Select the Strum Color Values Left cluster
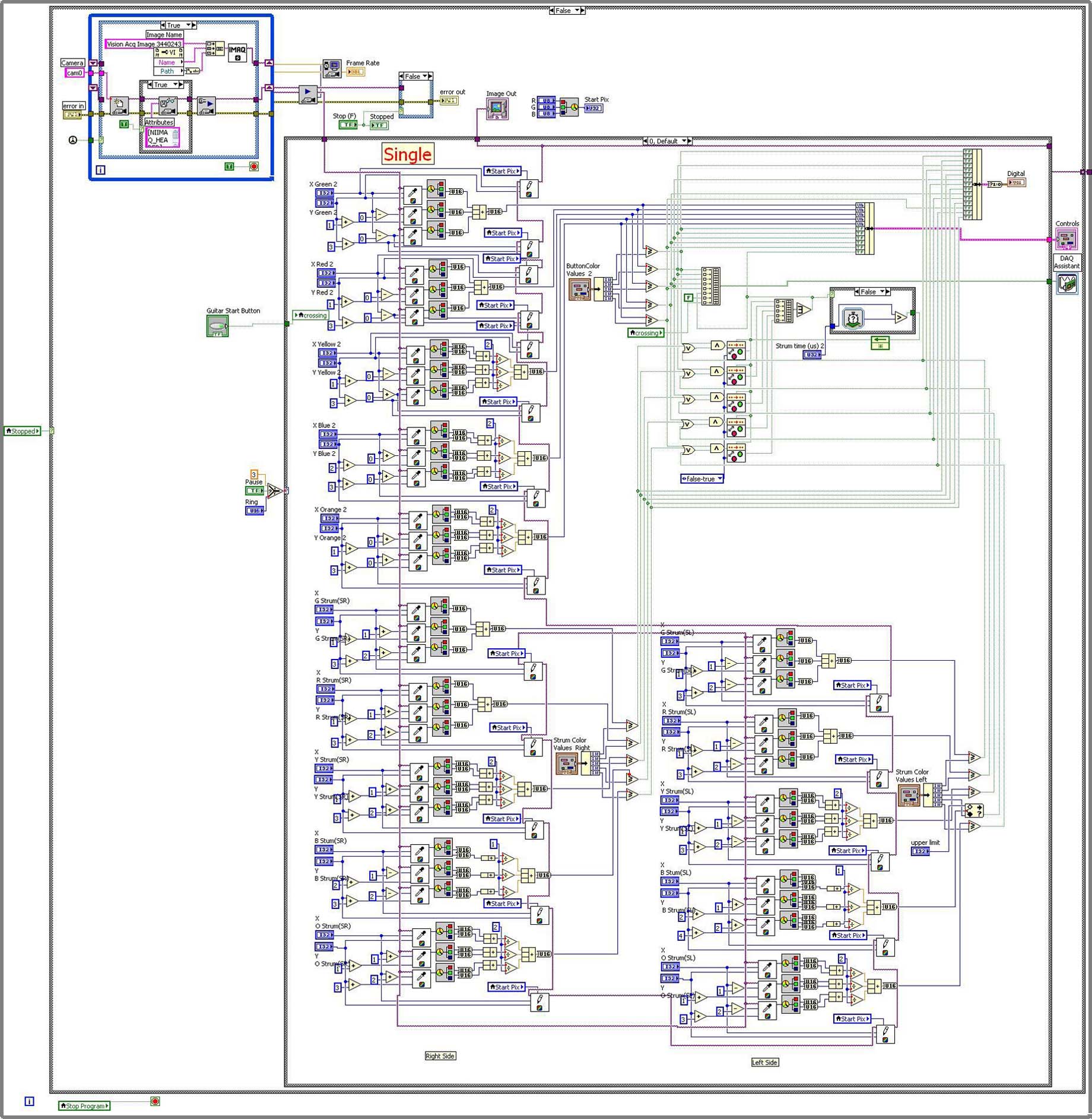The image size is (1092, 1119). pyautogui.click(x=909, y=795)
